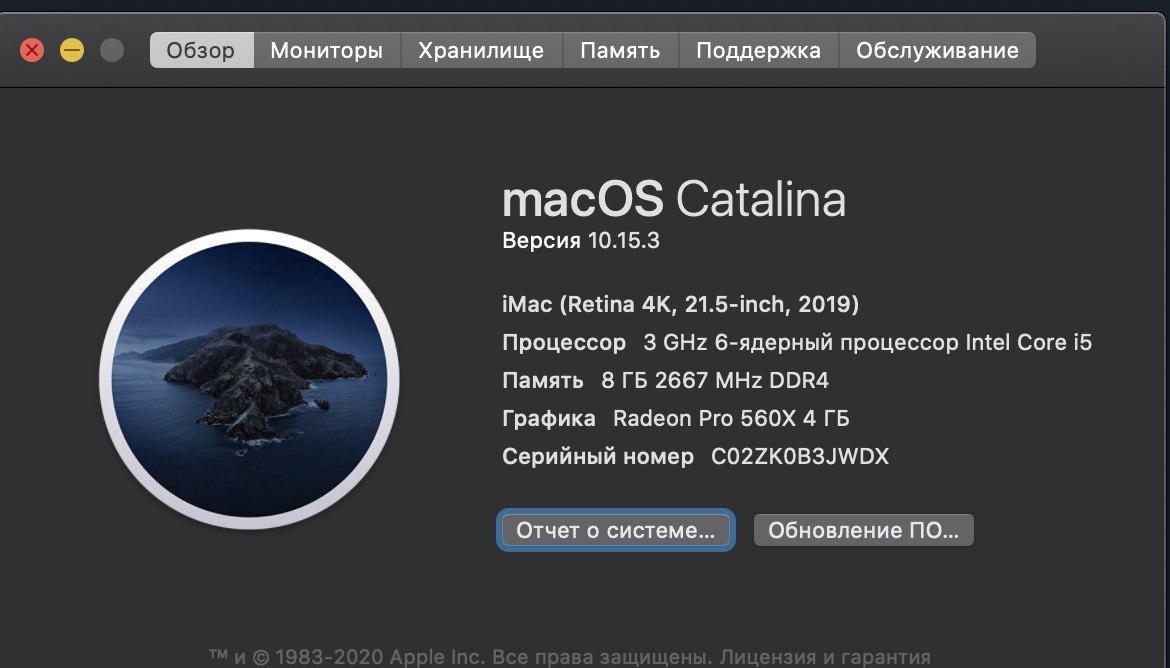This screenshot has height=668, width=1170.
Task: Click graphics value Radeon Pro 560X 4 ГБ
Action: click(x=731, y=418)
